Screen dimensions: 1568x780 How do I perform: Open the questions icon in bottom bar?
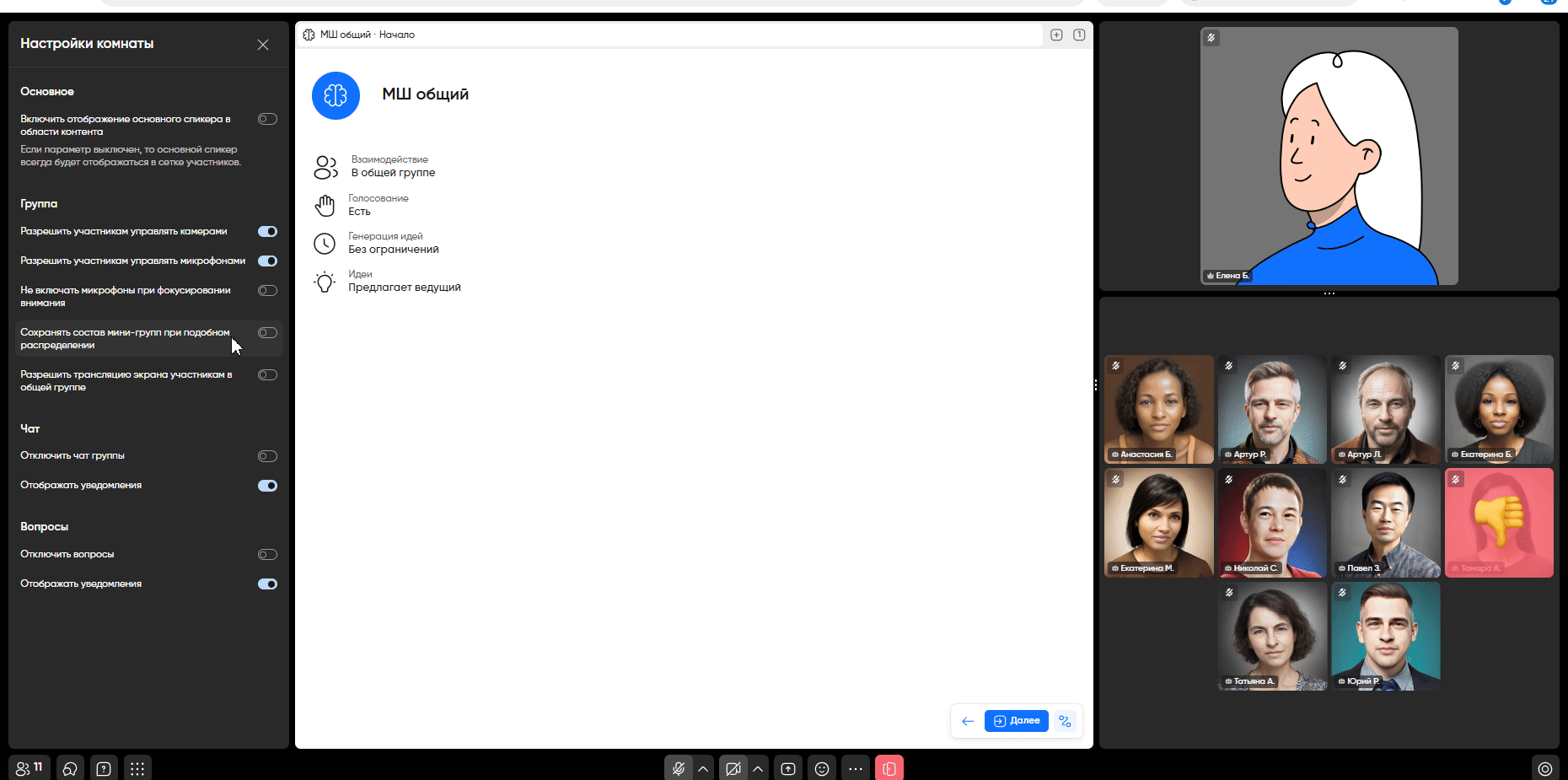coord(104,768)
